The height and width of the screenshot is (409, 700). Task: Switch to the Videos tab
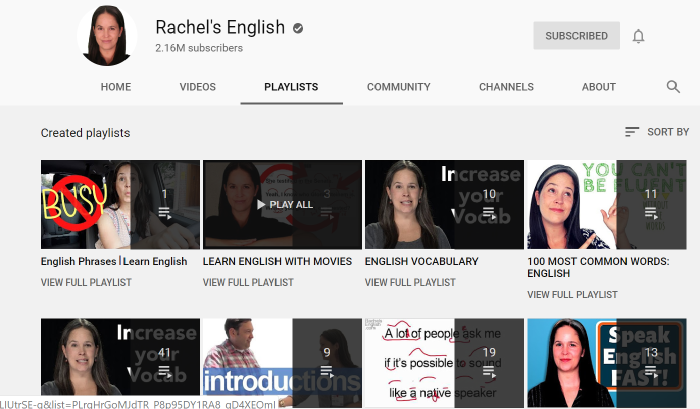pyautogui.click(x=198, y=87)
